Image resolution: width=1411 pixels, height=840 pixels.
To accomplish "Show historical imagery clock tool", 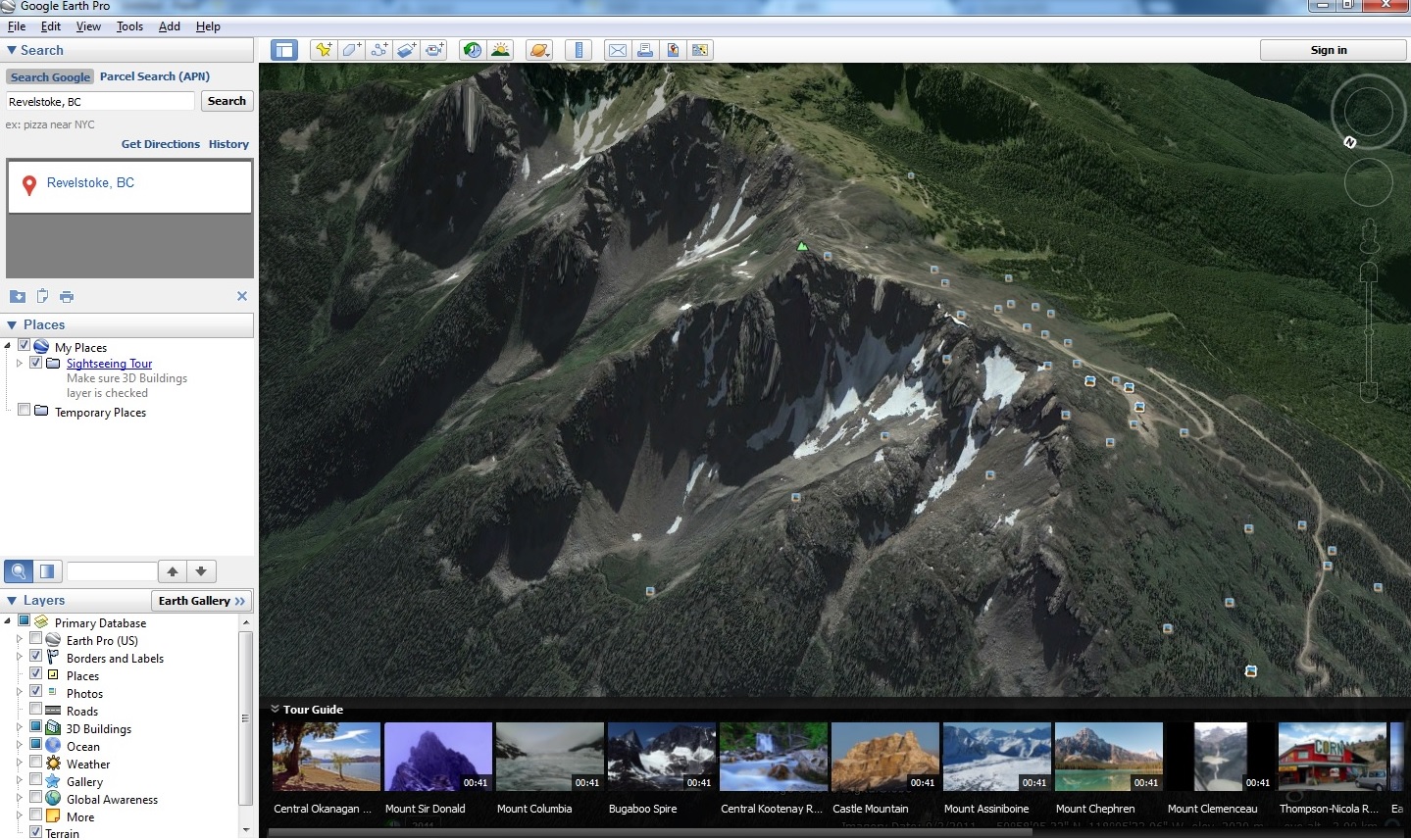I will point(473,50).
